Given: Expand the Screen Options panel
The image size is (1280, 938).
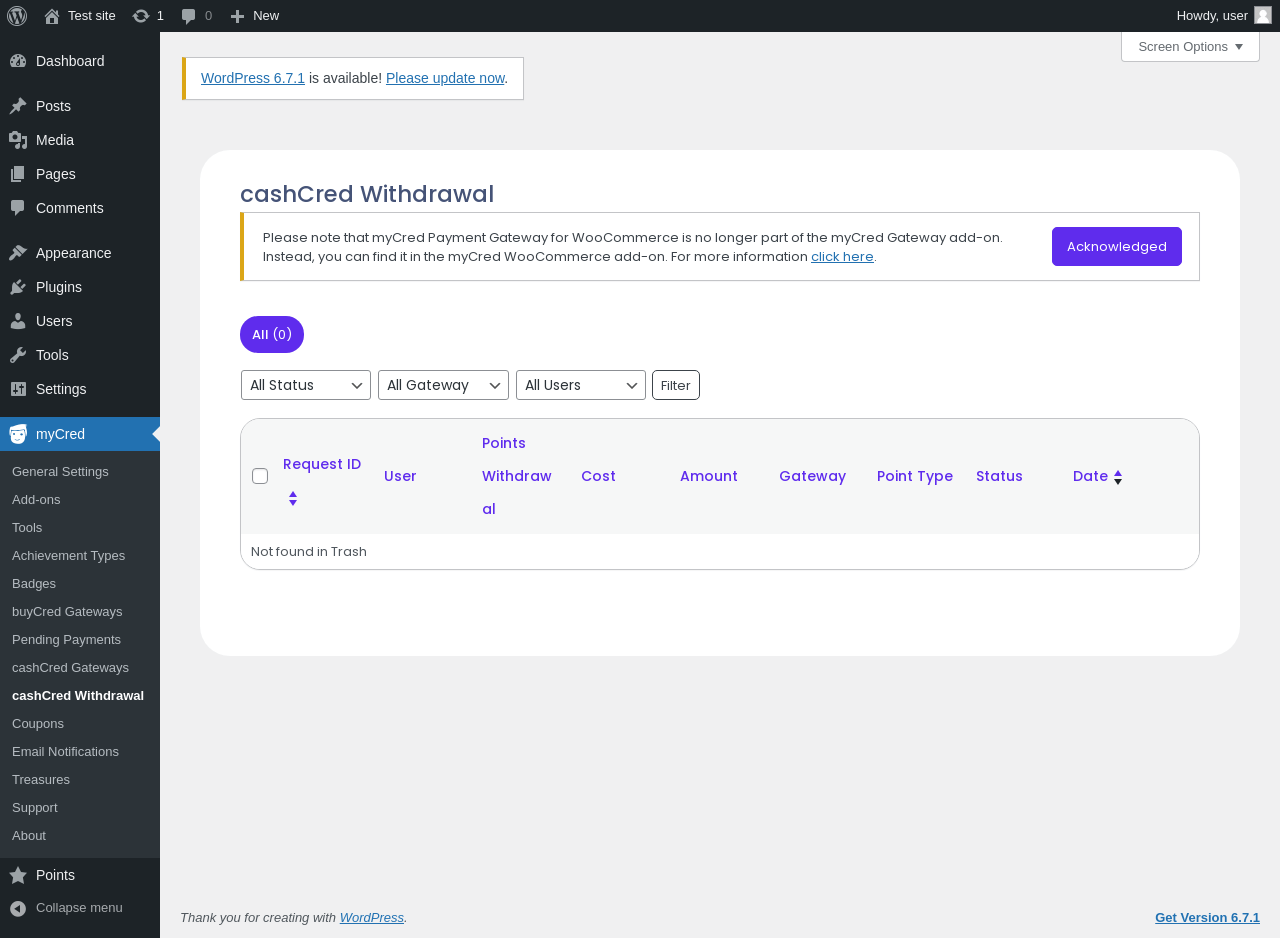Looking at the screenshot, I should tap(1190, 46).
